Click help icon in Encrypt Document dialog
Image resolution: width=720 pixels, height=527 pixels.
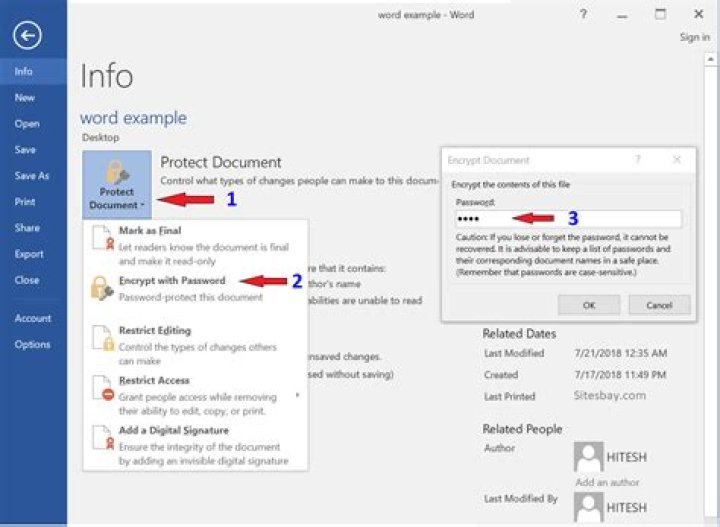coord(637,160)
